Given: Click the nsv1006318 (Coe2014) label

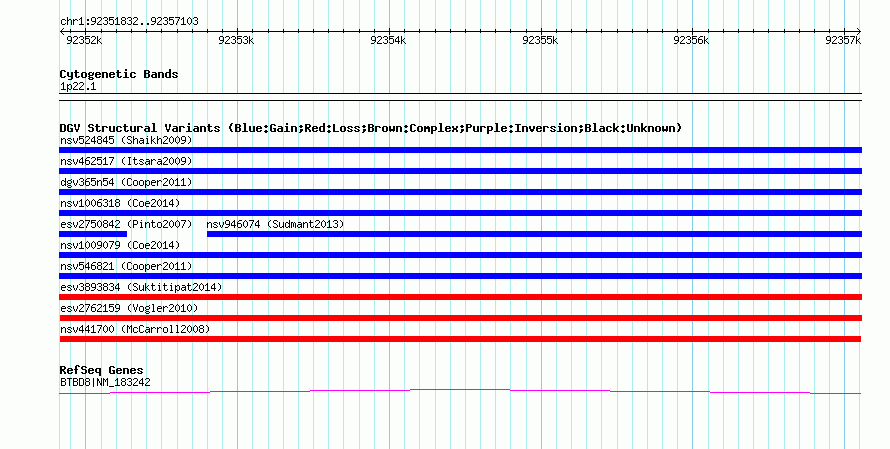Looking at the screenshot, I should (120, 203).
